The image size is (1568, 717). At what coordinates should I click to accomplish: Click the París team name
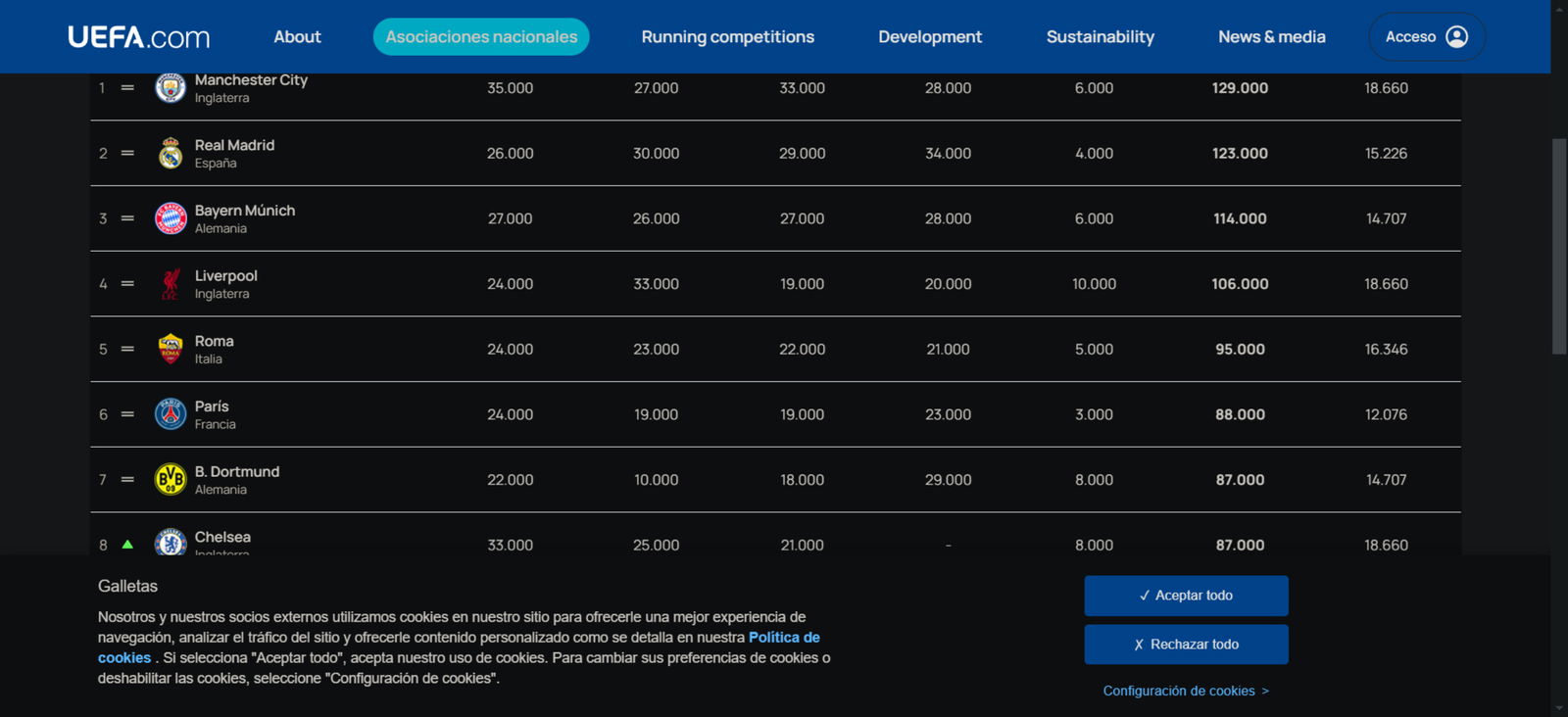click(x=212, y=406)
